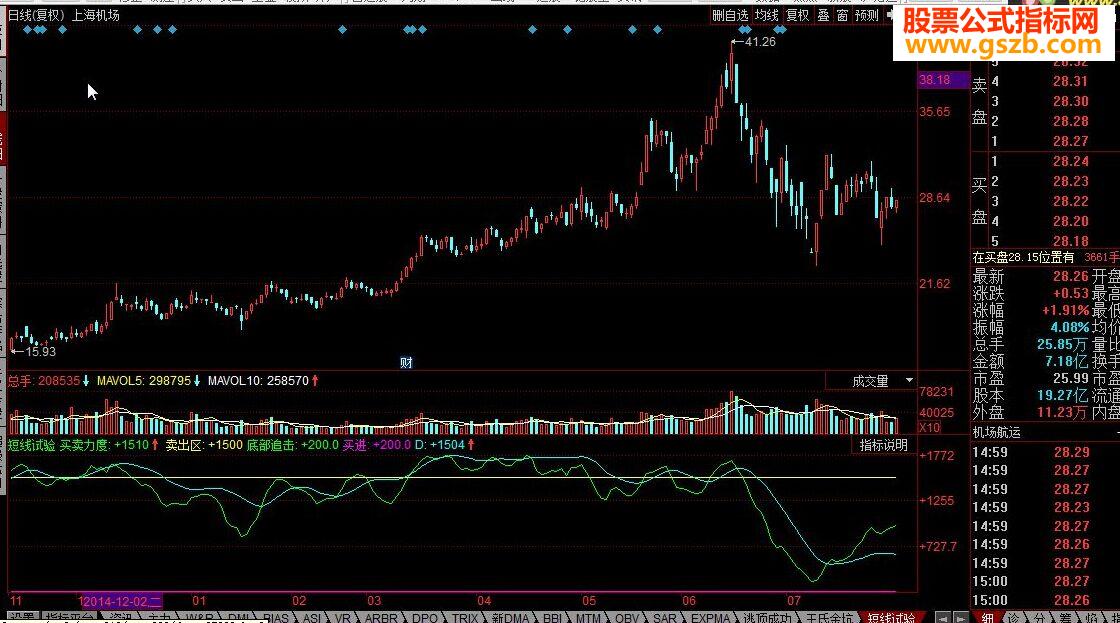This screenshot has width=1120, height=623.
Task: Click sell level 4 price 28.31
Action: (1071, 81)
